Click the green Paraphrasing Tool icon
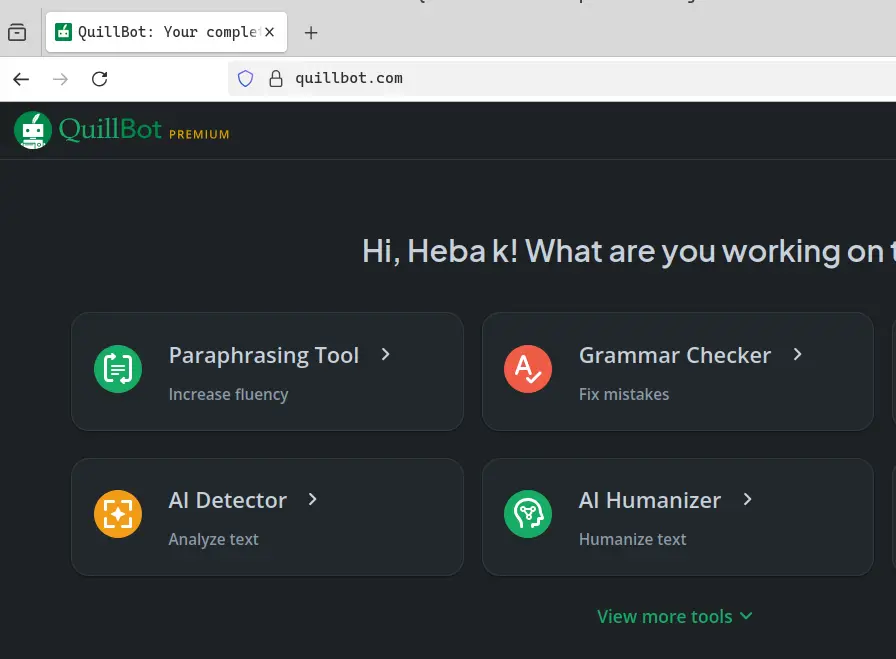This screenshot has height=659, width=896. pyautogui.click(x=118, y=369)
